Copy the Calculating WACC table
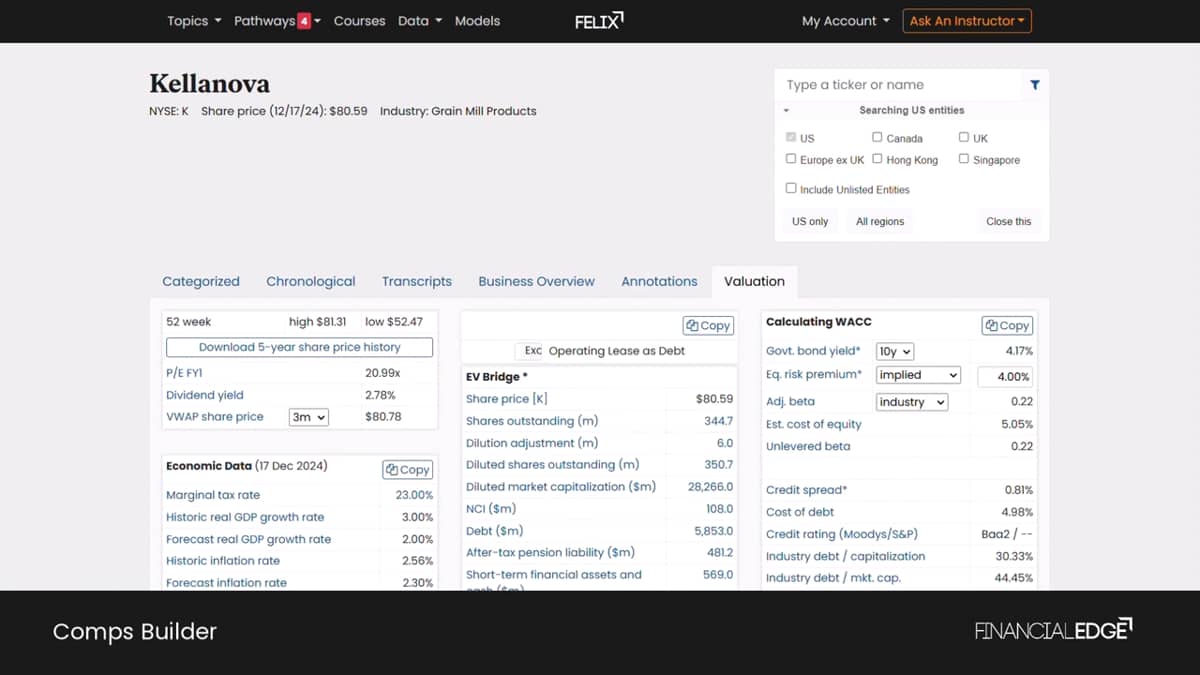This screenshot has width=1200, height=675. tap(1008, 325)
